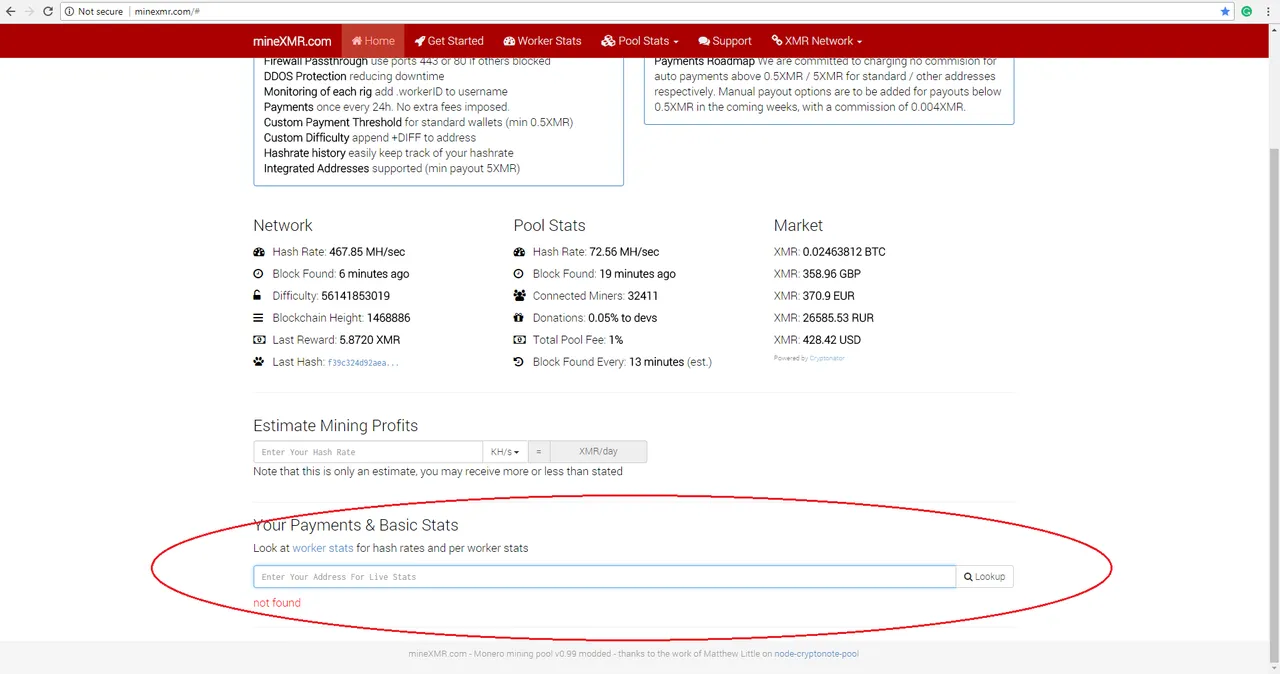
Task: Click the Block Found Every history icon
Action: [x=519, y=362]
